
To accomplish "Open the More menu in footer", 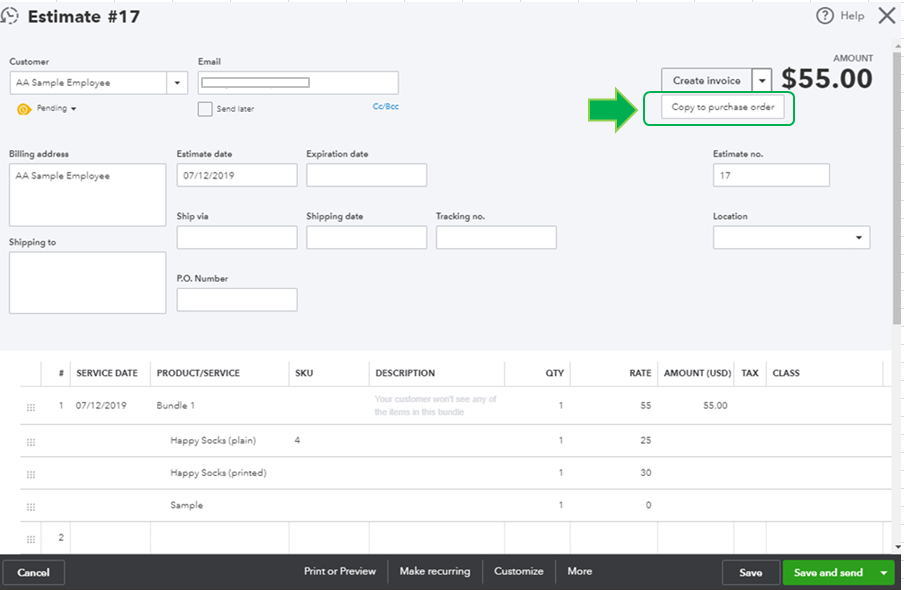I will (580, 572).
